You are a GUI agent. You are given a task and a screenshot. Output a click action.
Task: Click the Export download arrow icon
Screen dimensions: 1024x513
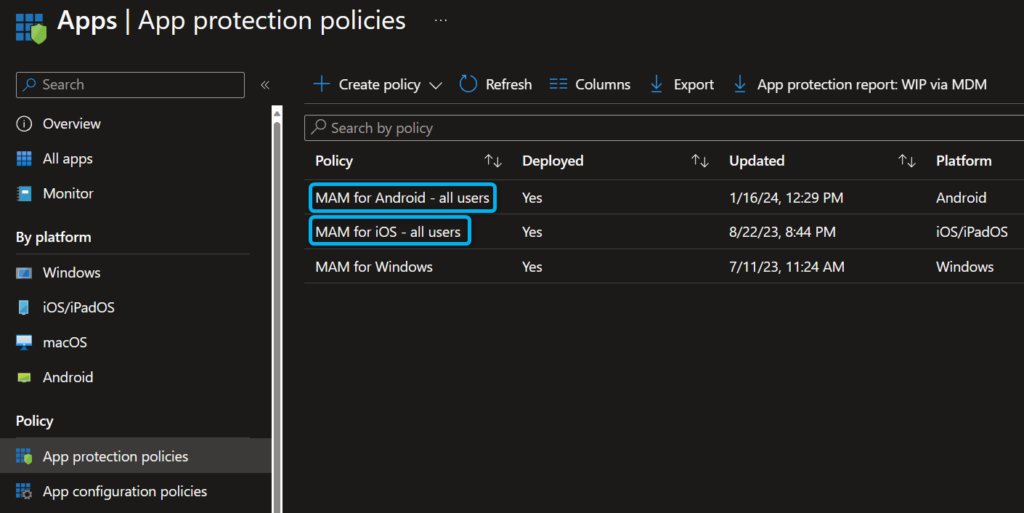[x=656, y=84]
